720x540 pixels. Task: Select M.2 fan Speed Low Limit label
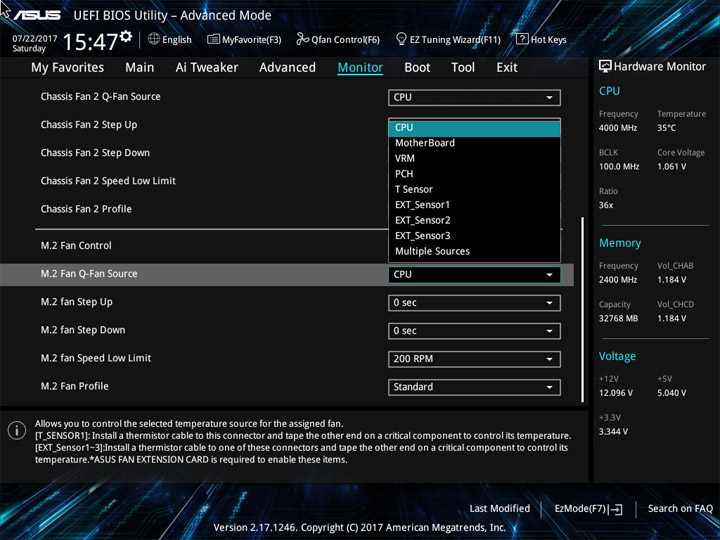click(96, 358)
